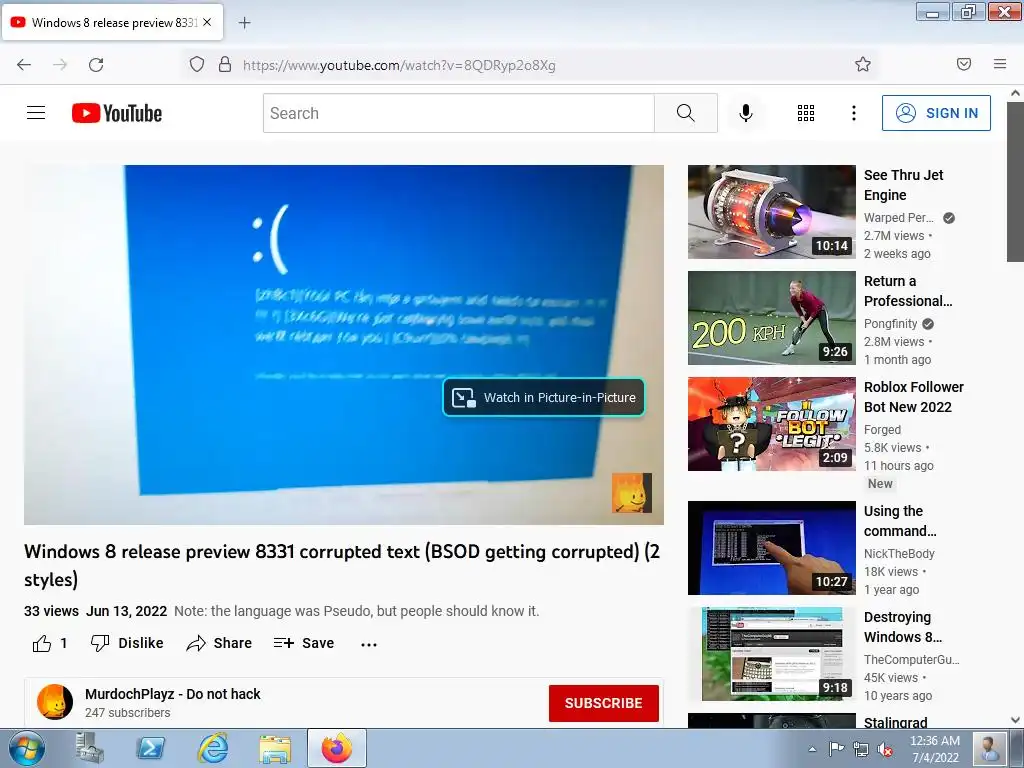Open Roblox Follower Bot thumbnail
The width and height of the screenshot is (1024, 768).
(x=771, y=423)
